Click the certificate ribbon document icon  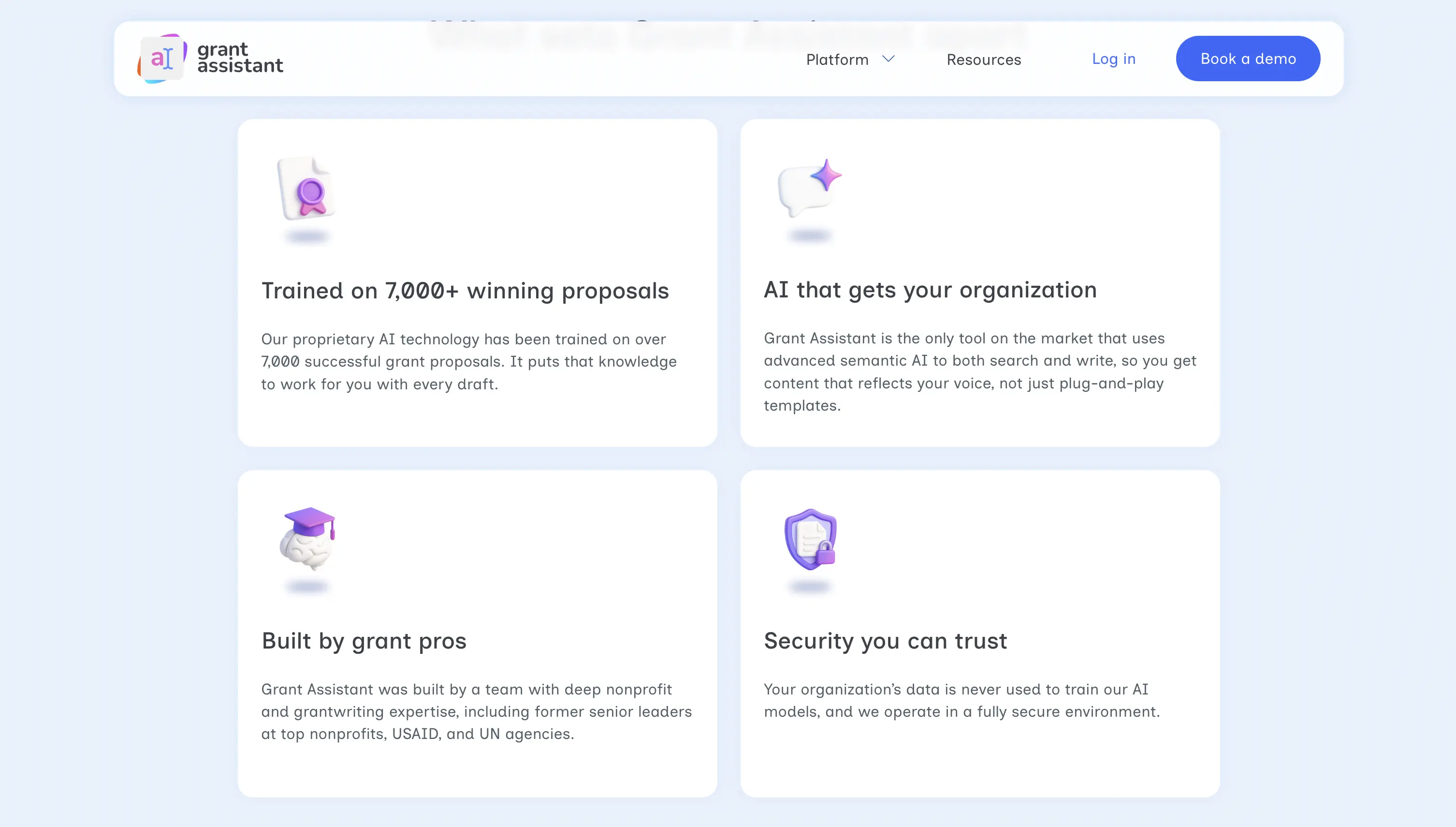[x=307, y=189]
